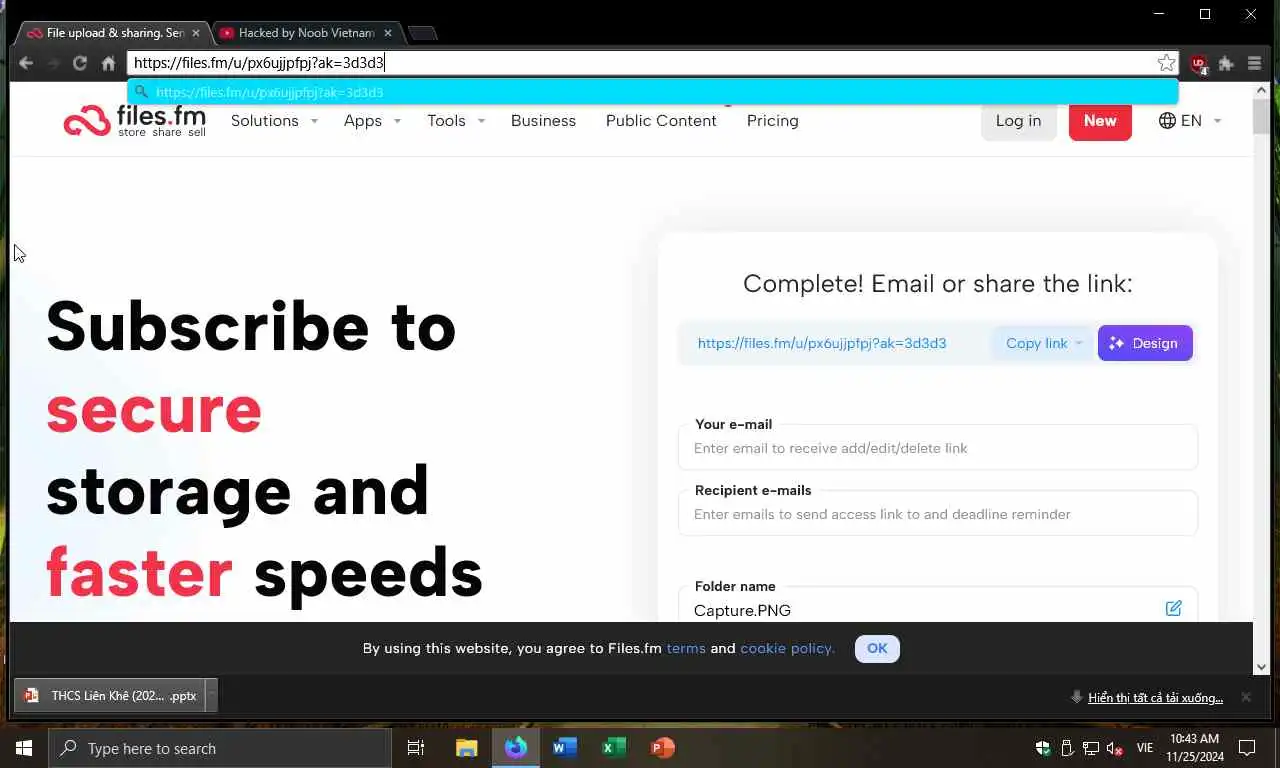Open network status tray icon
The height and width of the screenshot is (768, 1280).
[1091, 748]
